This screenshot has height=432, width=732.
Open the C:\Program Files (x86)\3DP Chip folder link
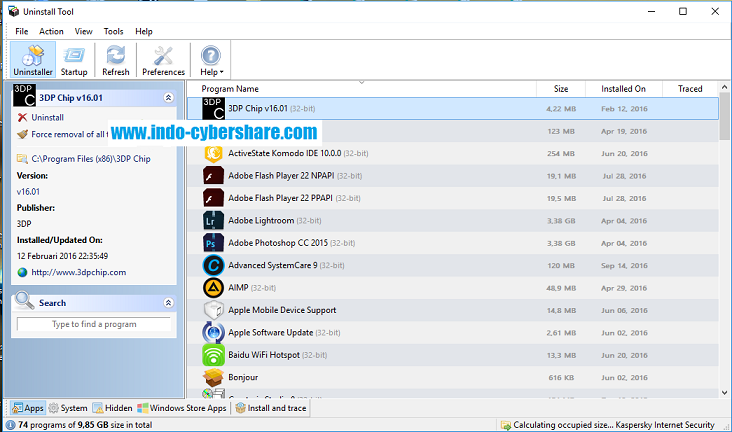coord(91,159)
